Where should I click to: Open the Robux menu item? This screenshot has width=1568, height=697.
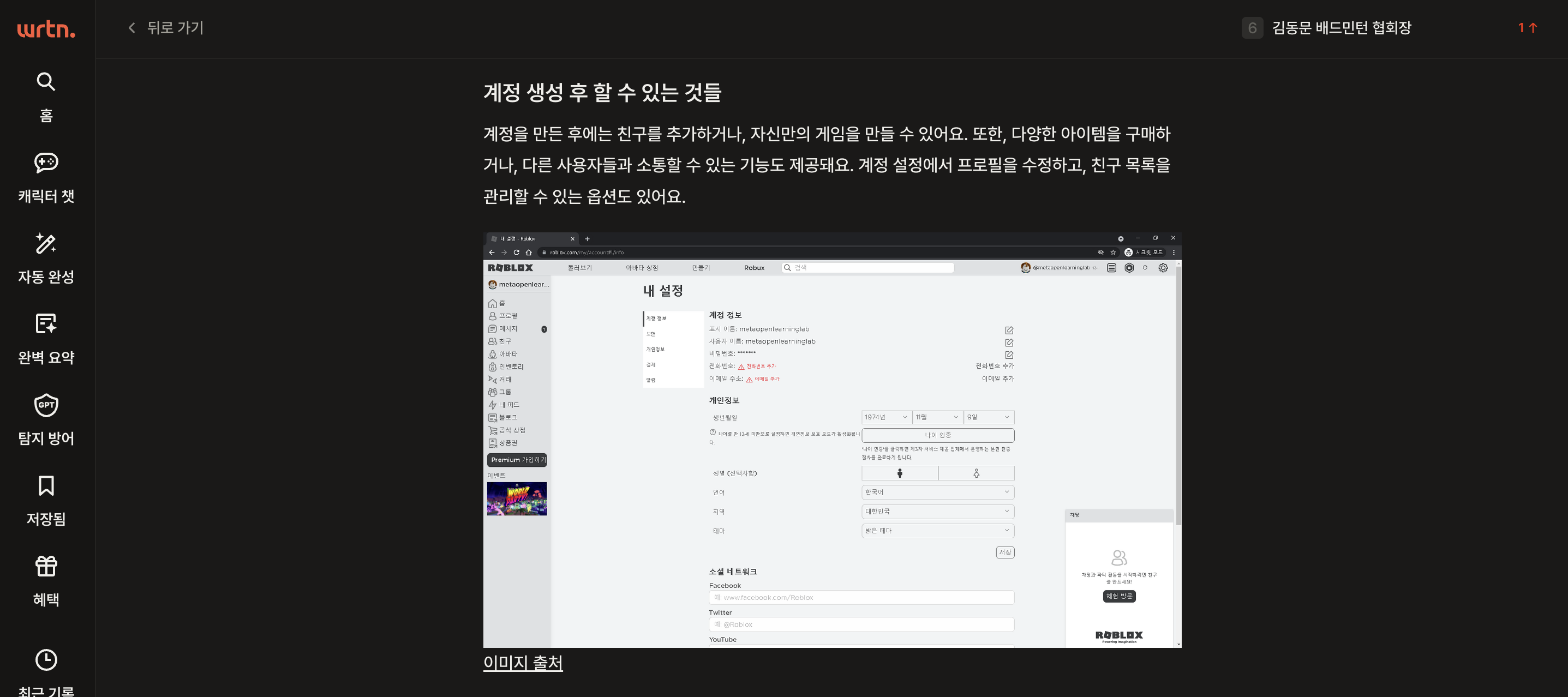(753, 268)
